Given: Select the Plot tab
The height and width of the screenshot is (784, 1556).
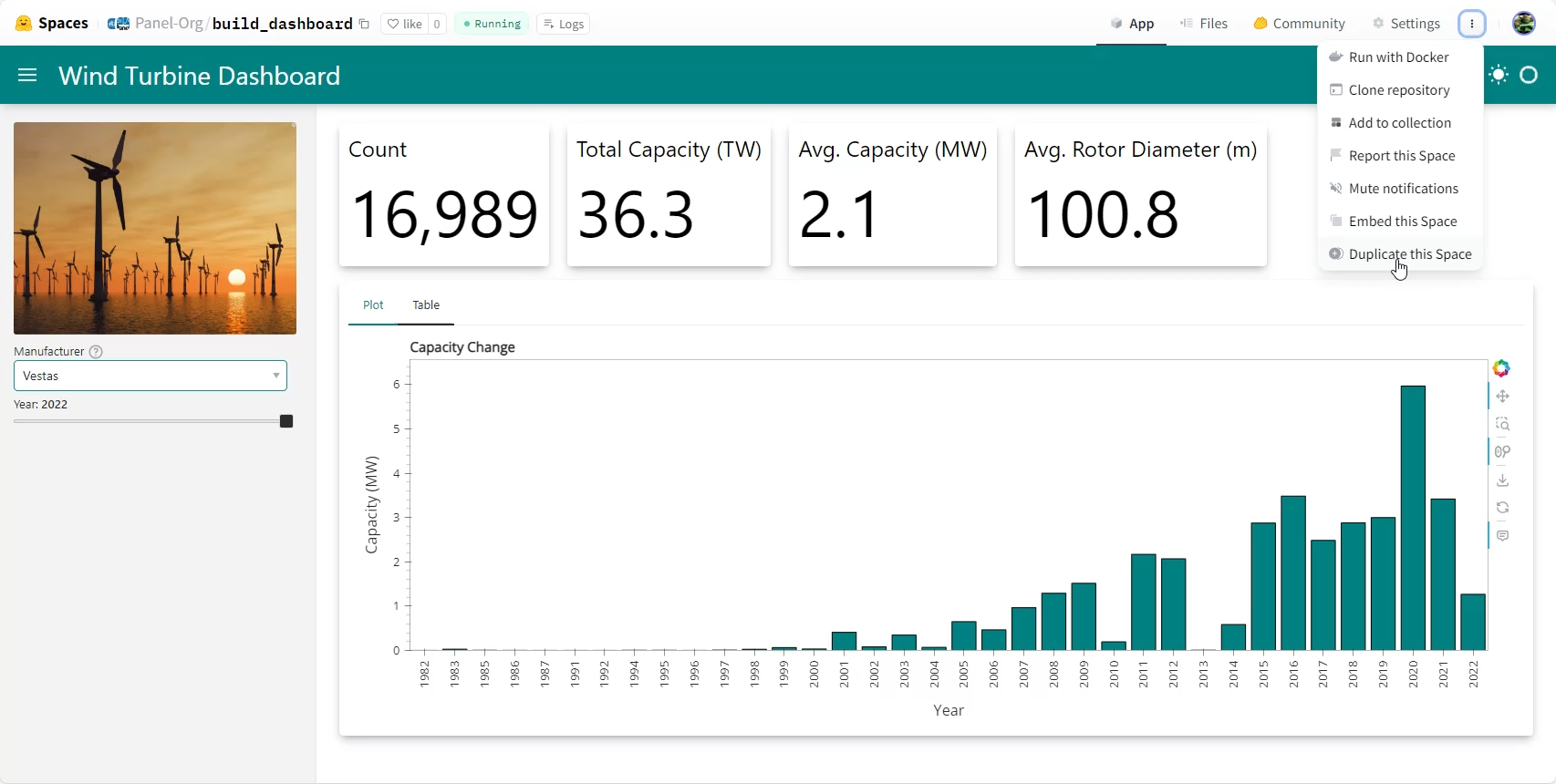Looking at the screenshot, I should click(x=373, y=305).
